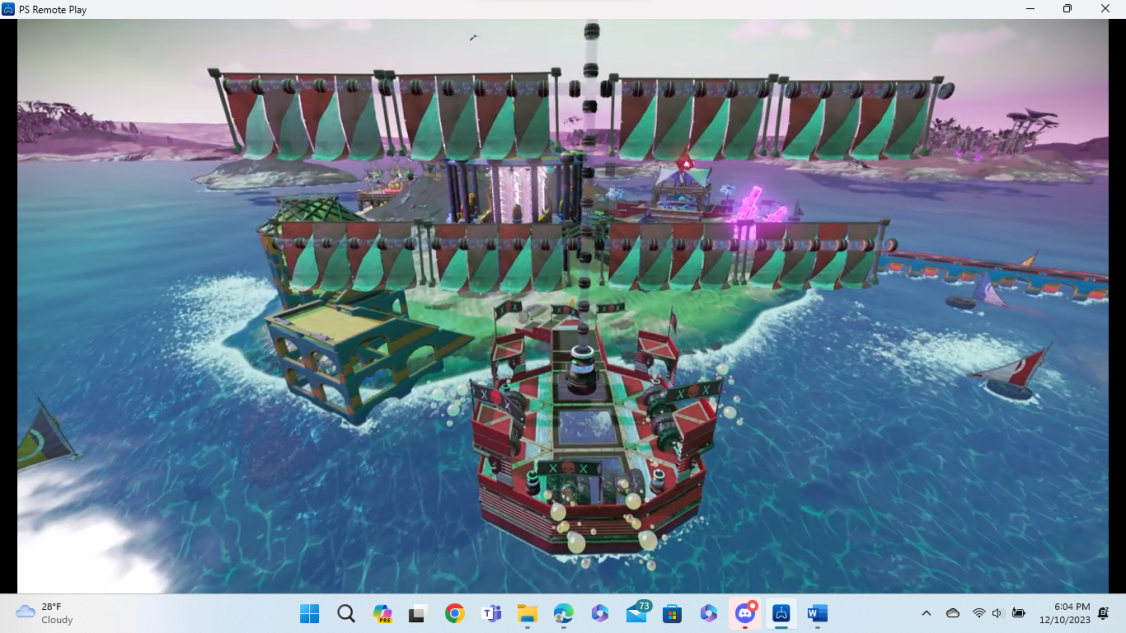The height and width of the screenshot is (633, 1126).
Task: Open Mail app with 73 unread
Action: 636,613
